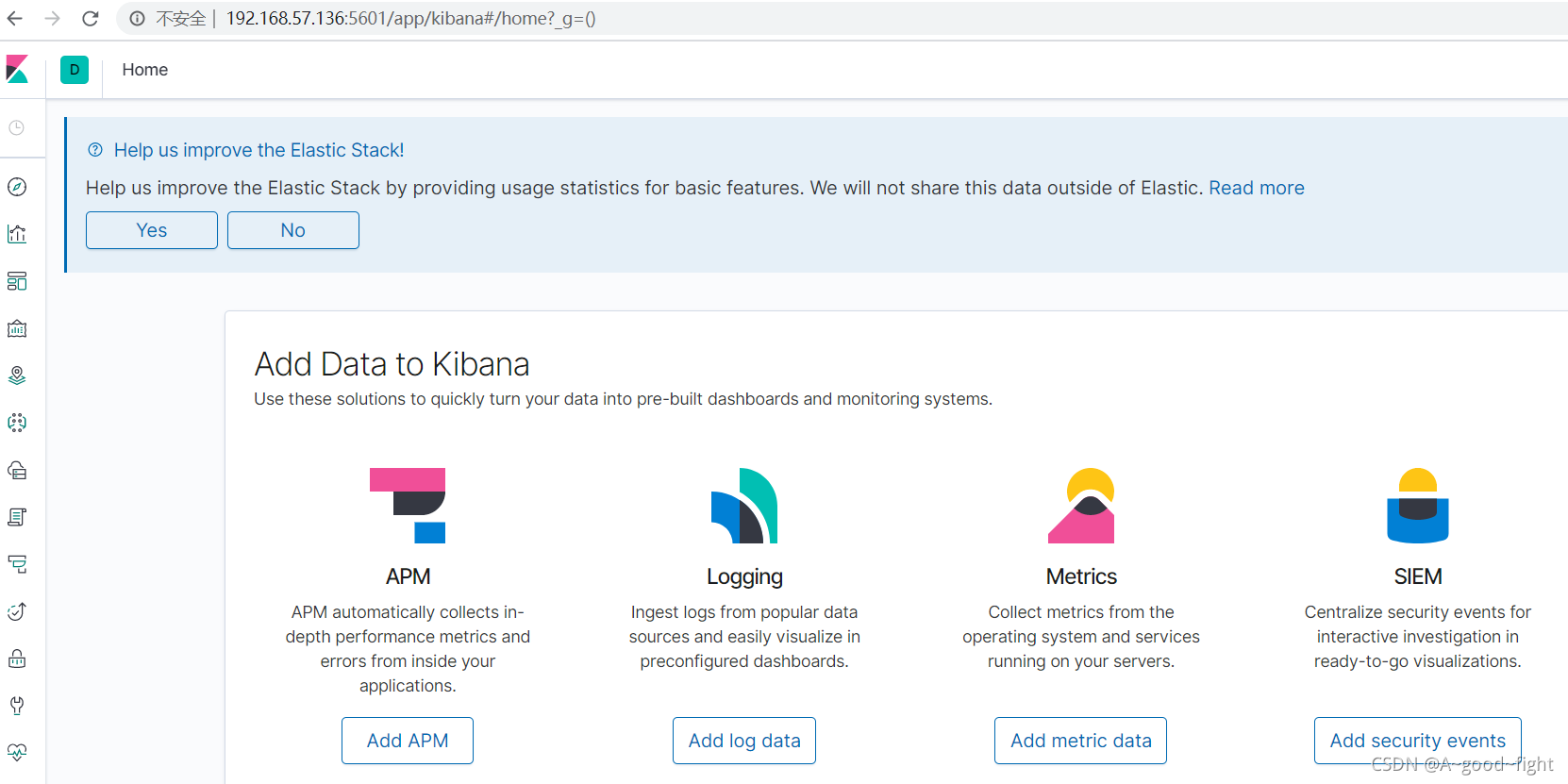Screen dimensions: 1568x784
Task: Click the Kibana logo
Action: (x=17, y=69)
